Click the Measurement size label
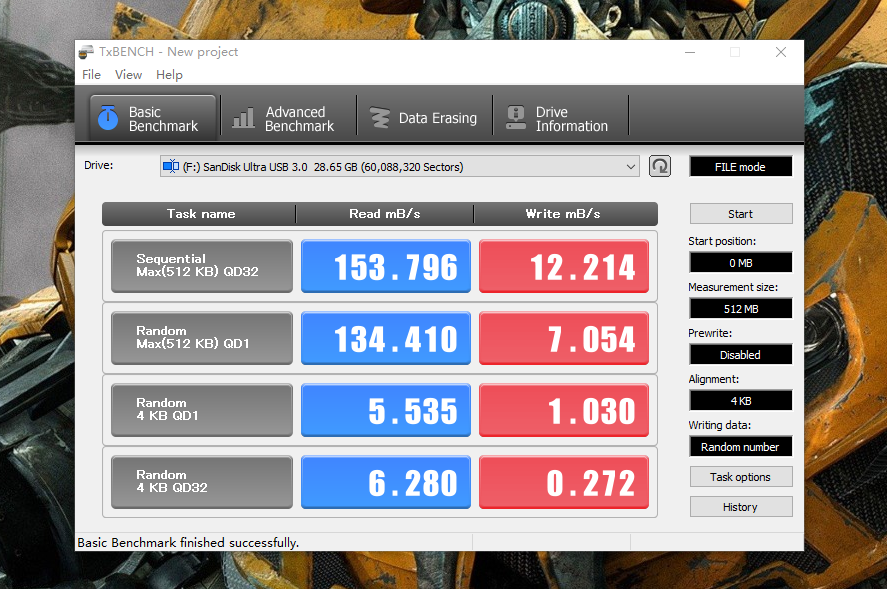Image resolution: width=887 pixels, height=589 pixels. 733,287
